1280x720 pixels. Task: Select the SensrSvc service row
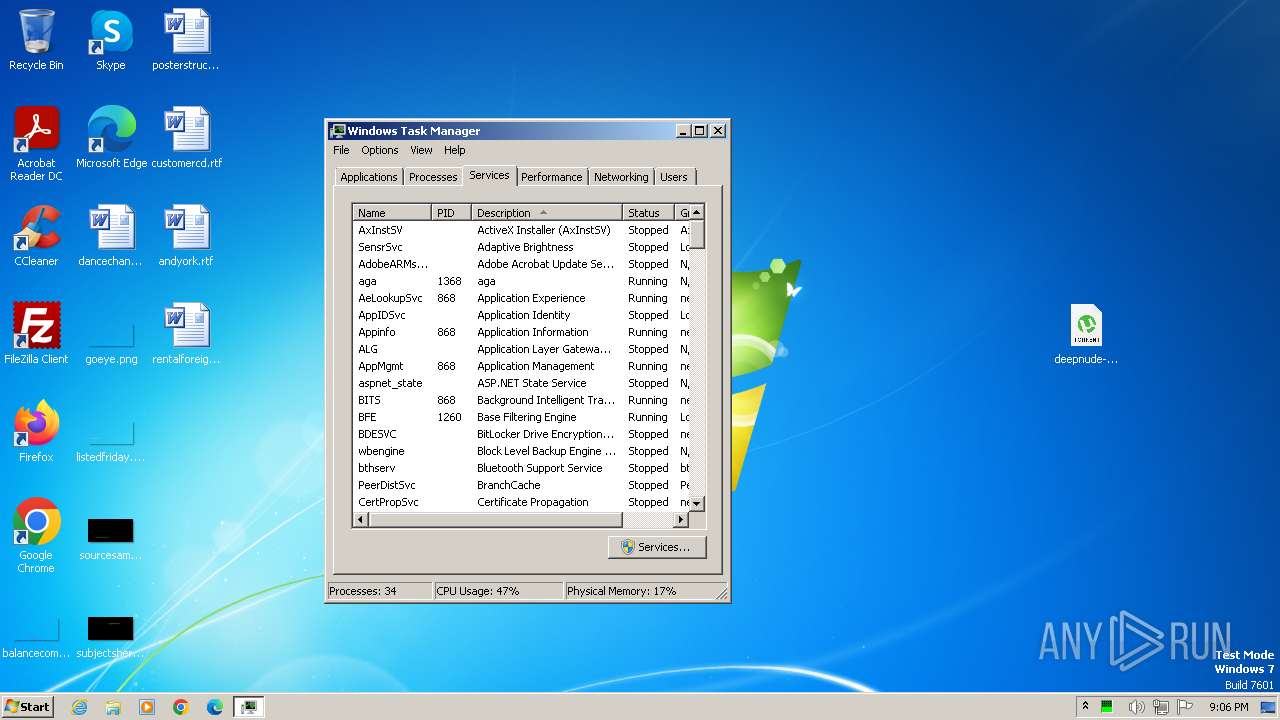(x=521, y=247)
